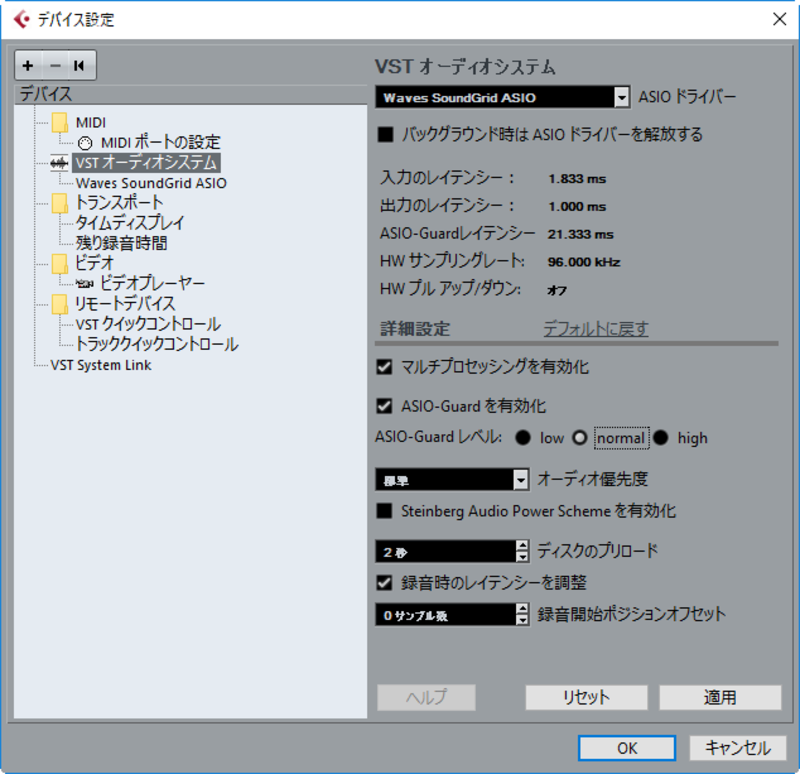800x774 pixels.
Task: Select ASIO-Guard level low
Action: point(523,438)
